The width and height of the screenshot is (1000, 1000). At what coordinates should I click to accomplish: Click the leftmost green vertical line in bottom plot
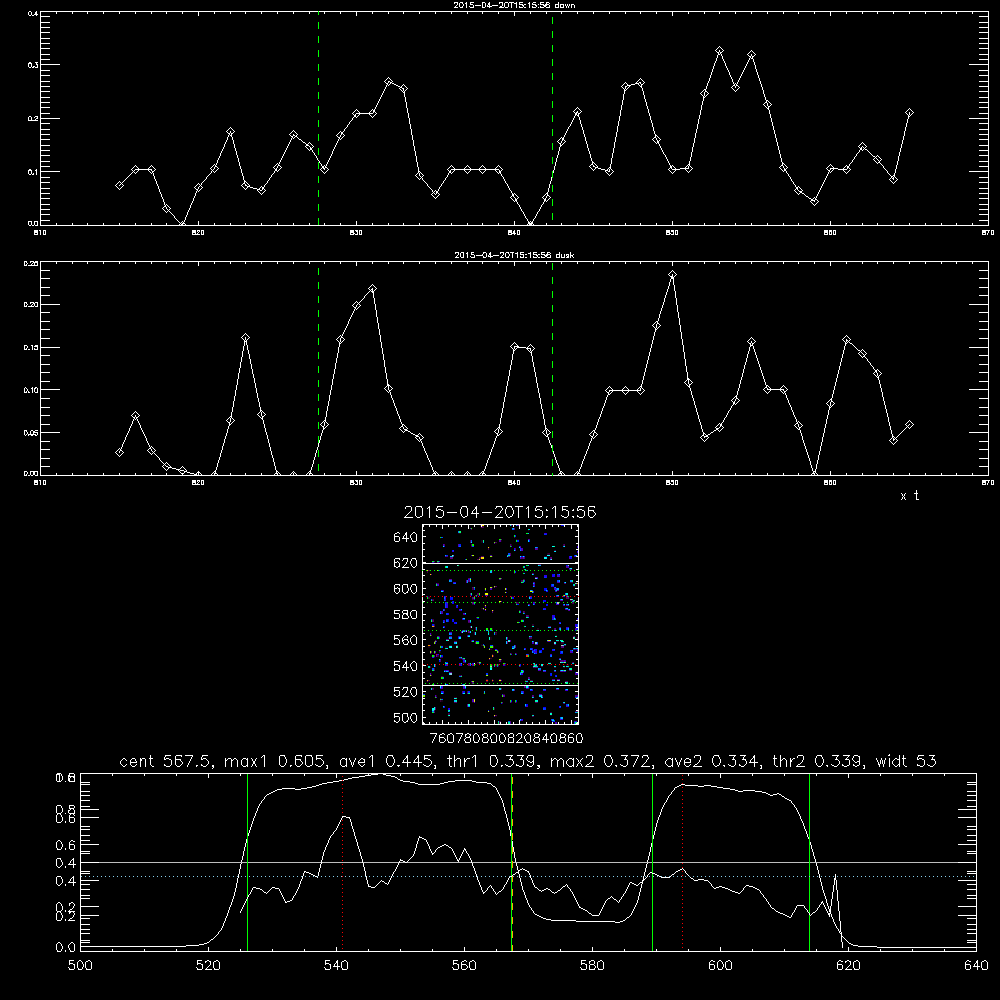coord(247,861)
